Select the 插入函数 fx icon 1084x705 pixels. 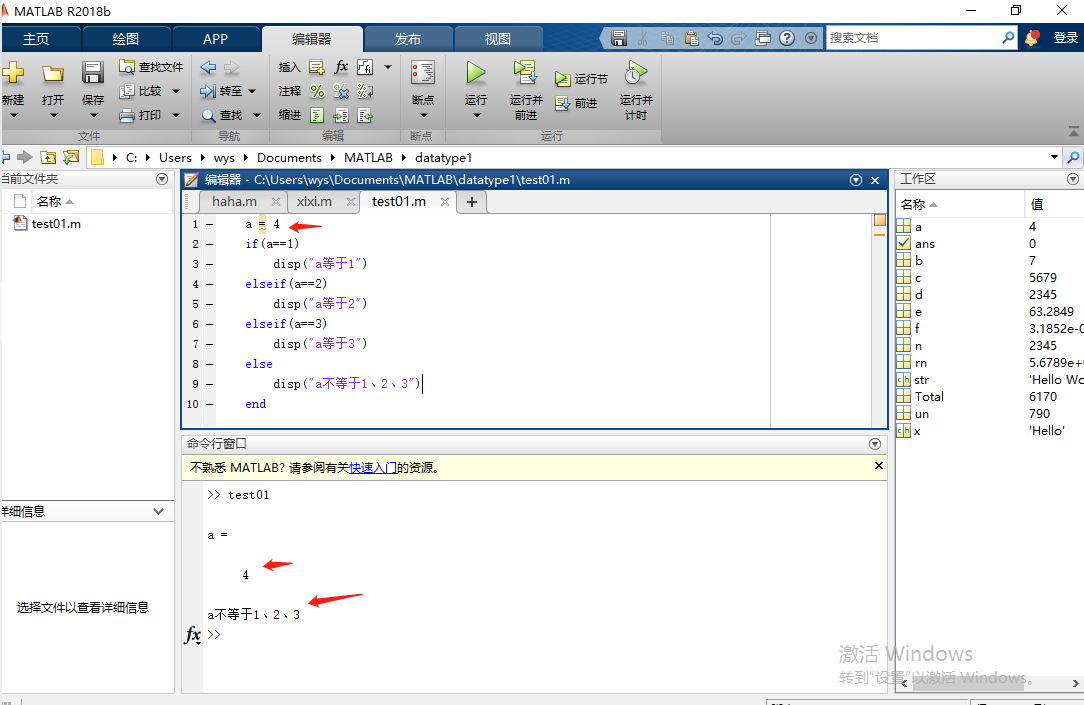coord(340,66)
